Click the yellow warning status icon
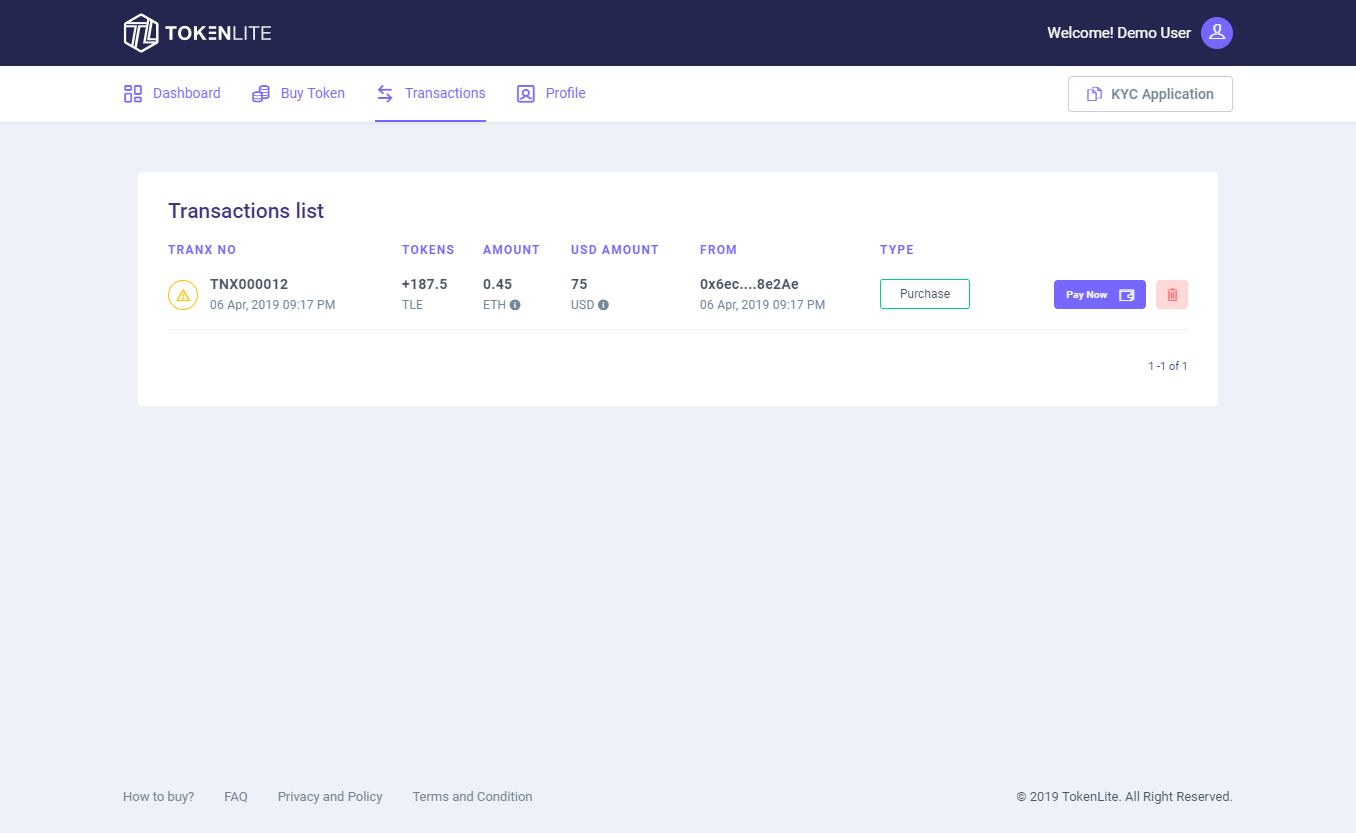 (x=183, y=295)
